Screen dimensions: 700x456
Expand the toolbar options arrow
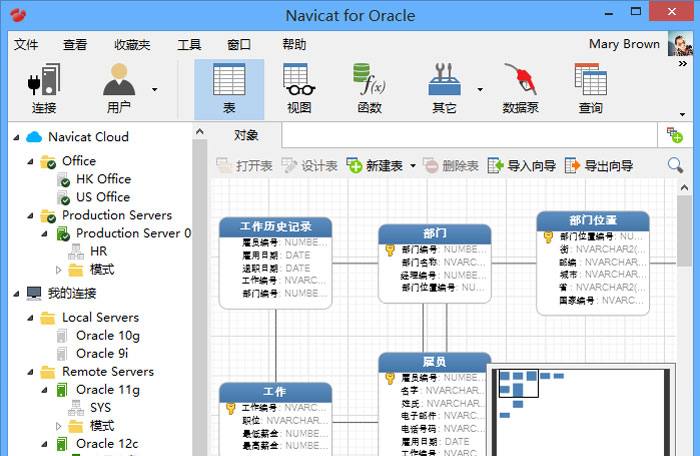(683, 115)
